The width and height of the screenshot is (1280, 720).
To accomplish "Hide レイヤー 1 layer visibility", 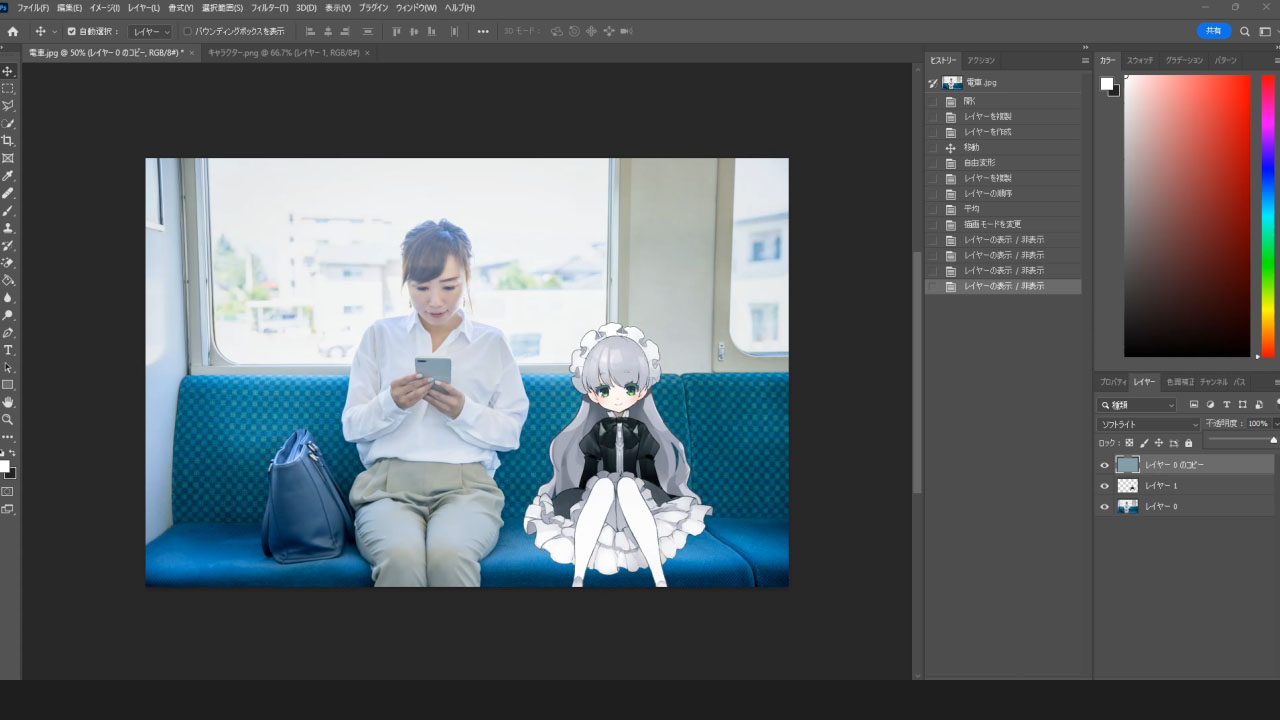I will point(1105,486).
